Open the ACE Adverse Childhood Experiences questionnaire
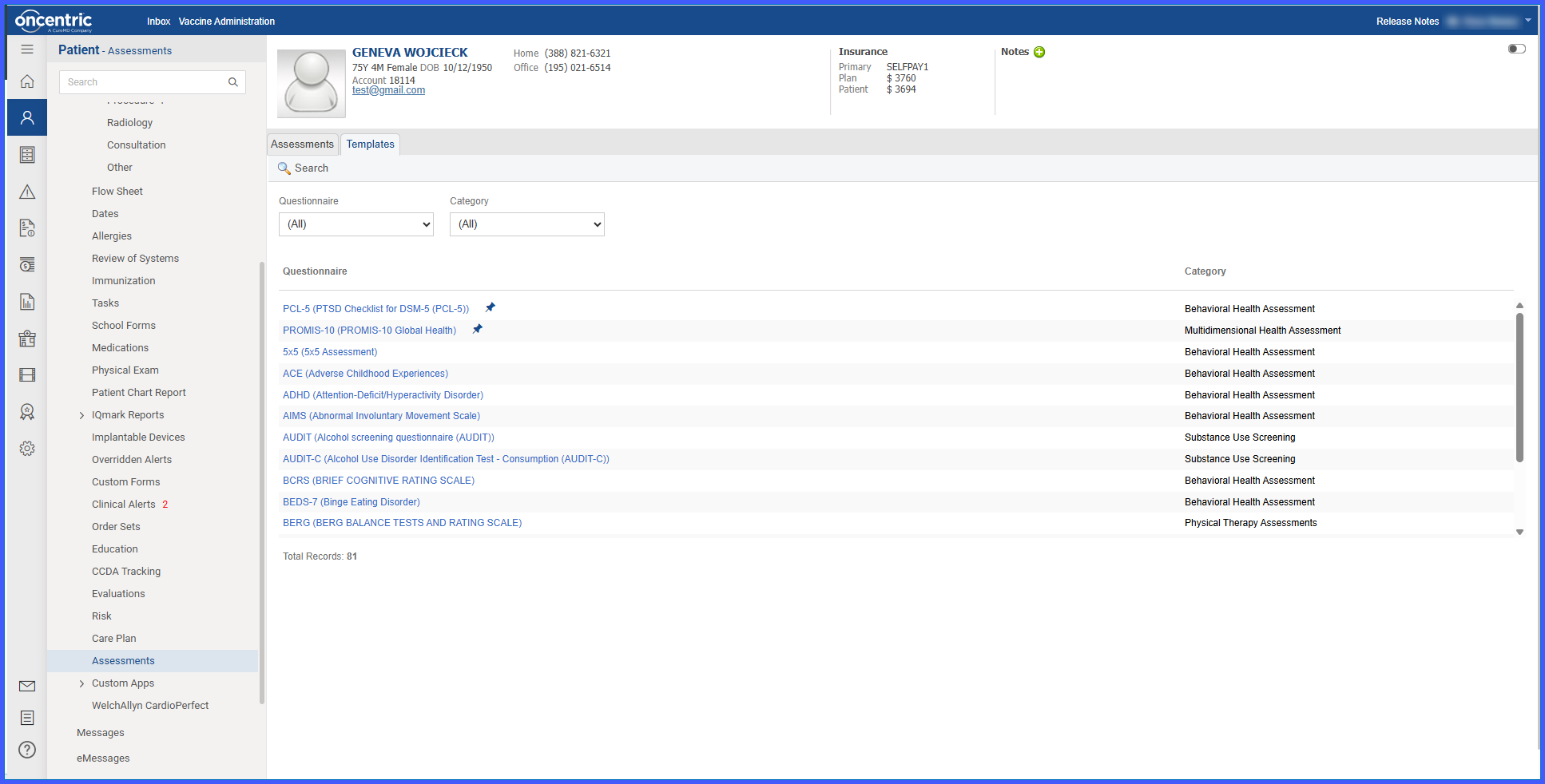This screenshot has width=1545, height=784. click(365, 374)
